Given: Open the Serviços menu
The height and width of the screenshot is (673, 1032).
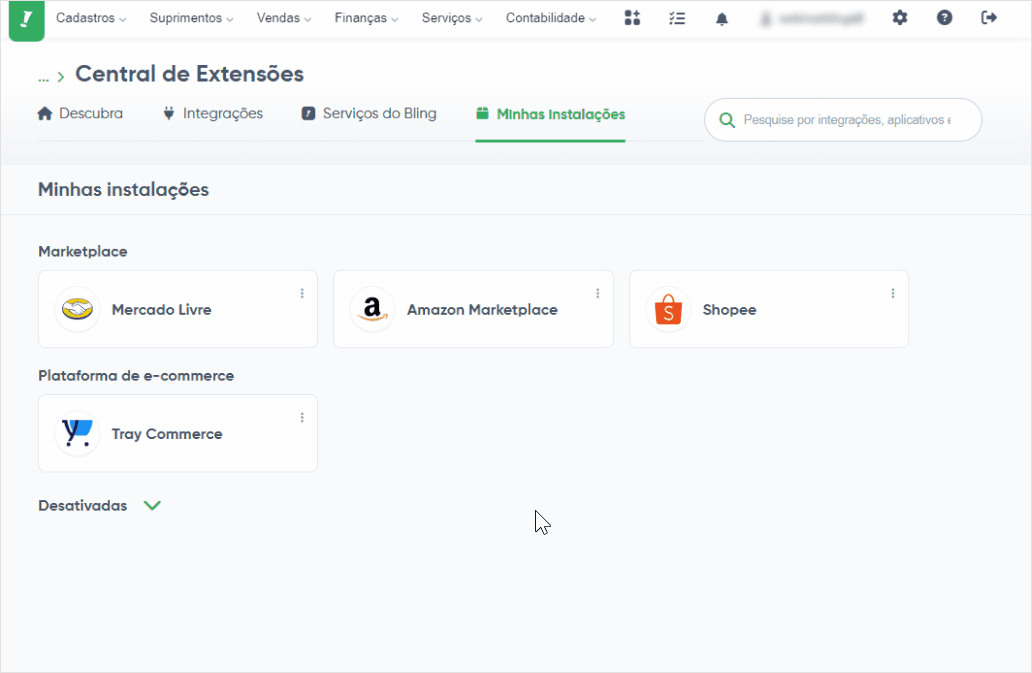Looking at the screenshot, I should tap(452, 18).
